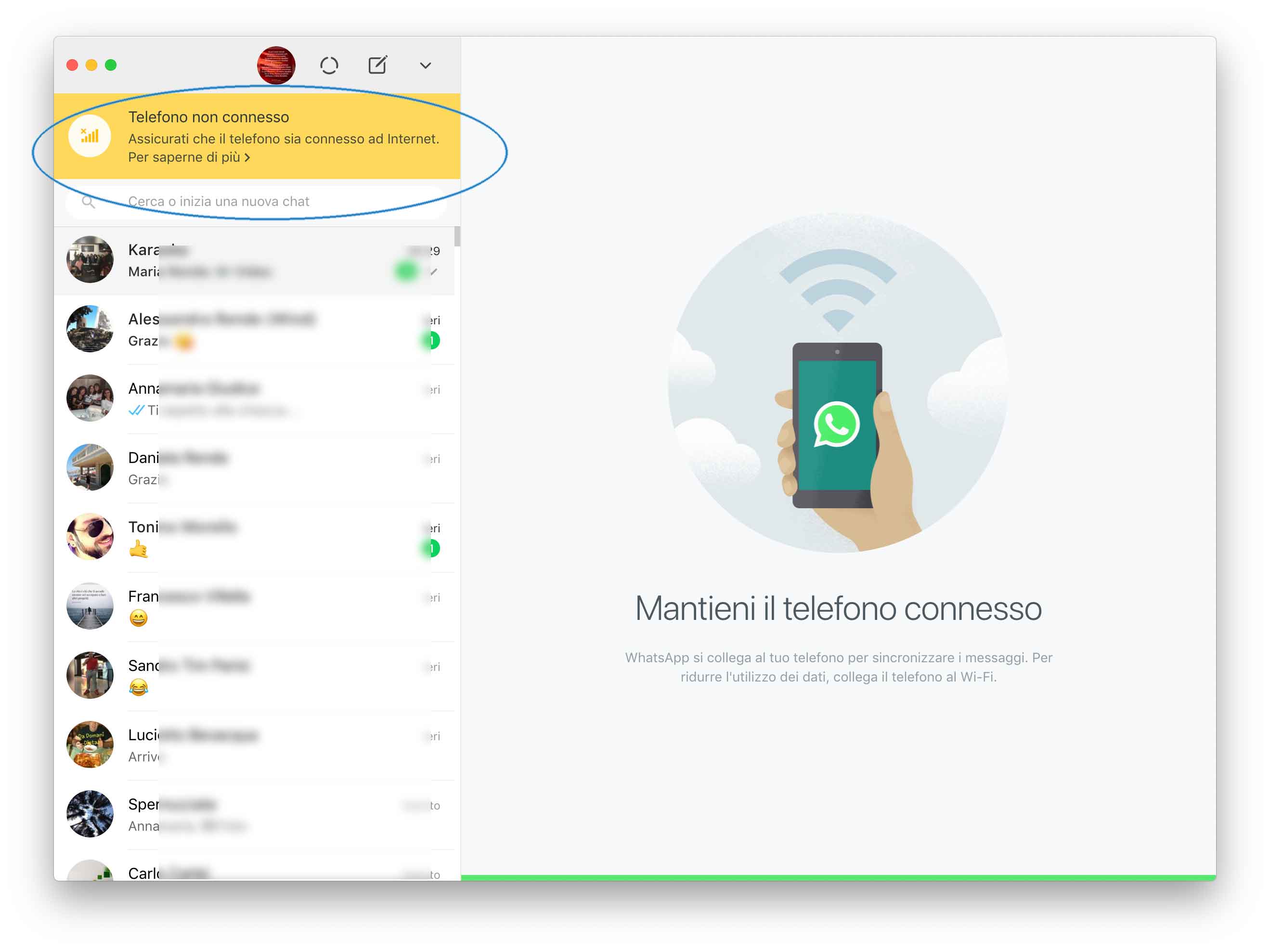1270x952 pixels.
Task: Open the Status circle icon
Action: point(329,65)
